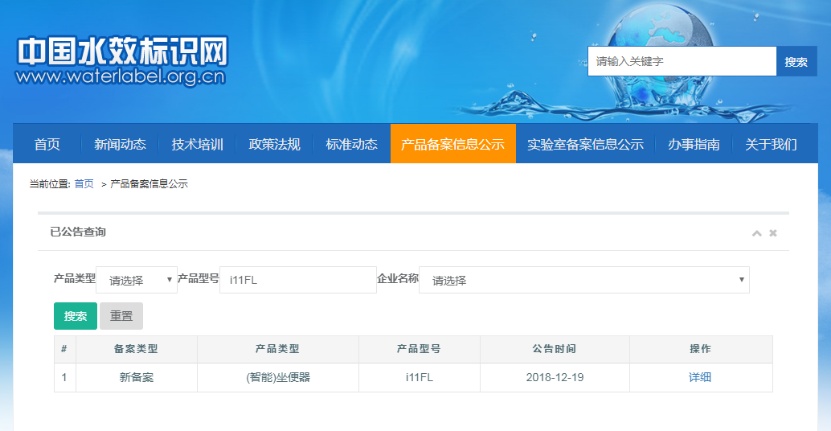Click the 首页 breadcrumb link

(x=84, y=184)
